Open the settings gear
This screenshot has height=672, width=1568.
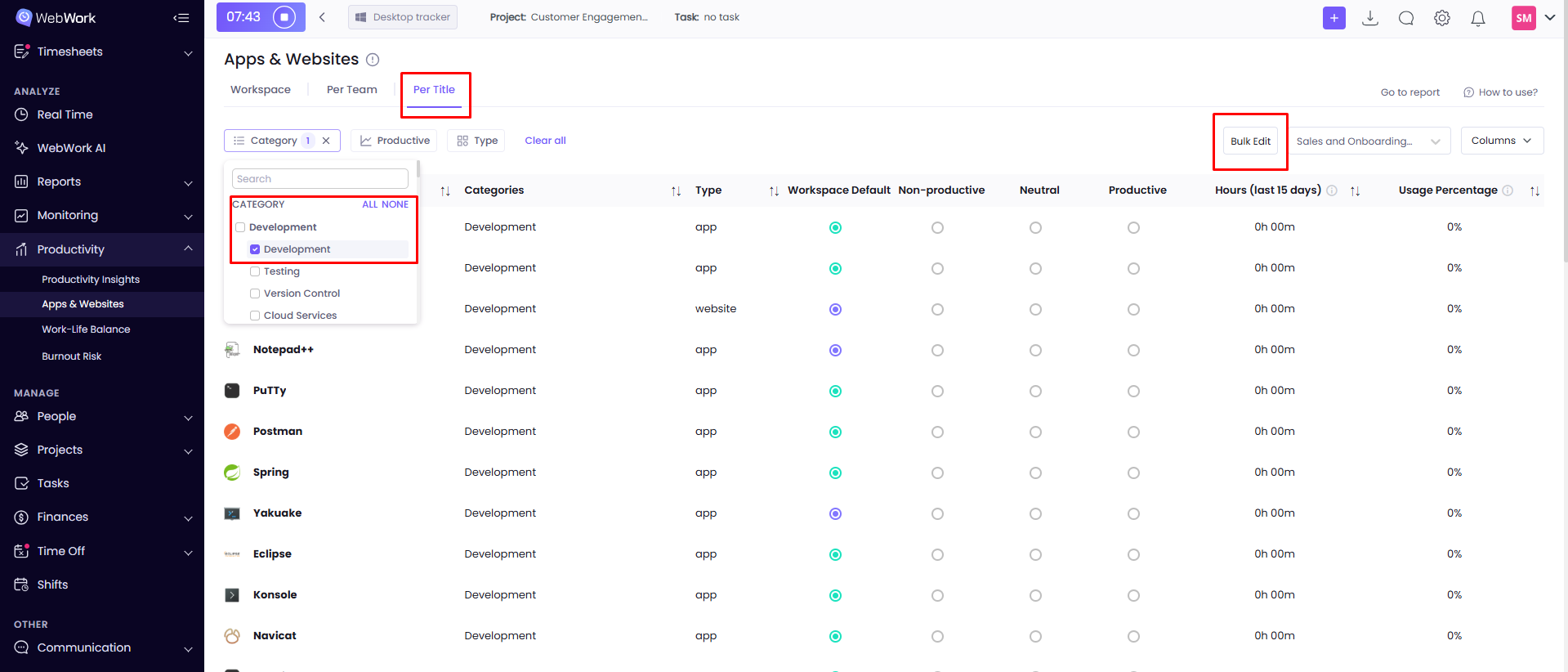(x=1441, y=18)
